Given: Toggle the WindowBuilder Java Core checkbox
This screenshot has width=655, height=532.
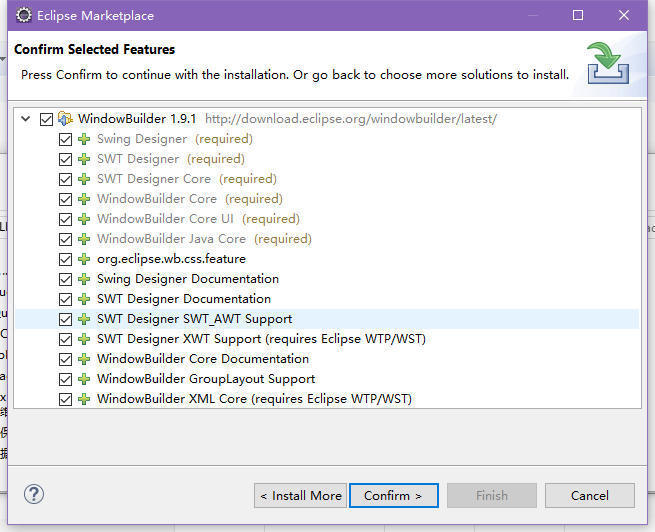Looking at the screenshot, I should [x=65, y=239].
